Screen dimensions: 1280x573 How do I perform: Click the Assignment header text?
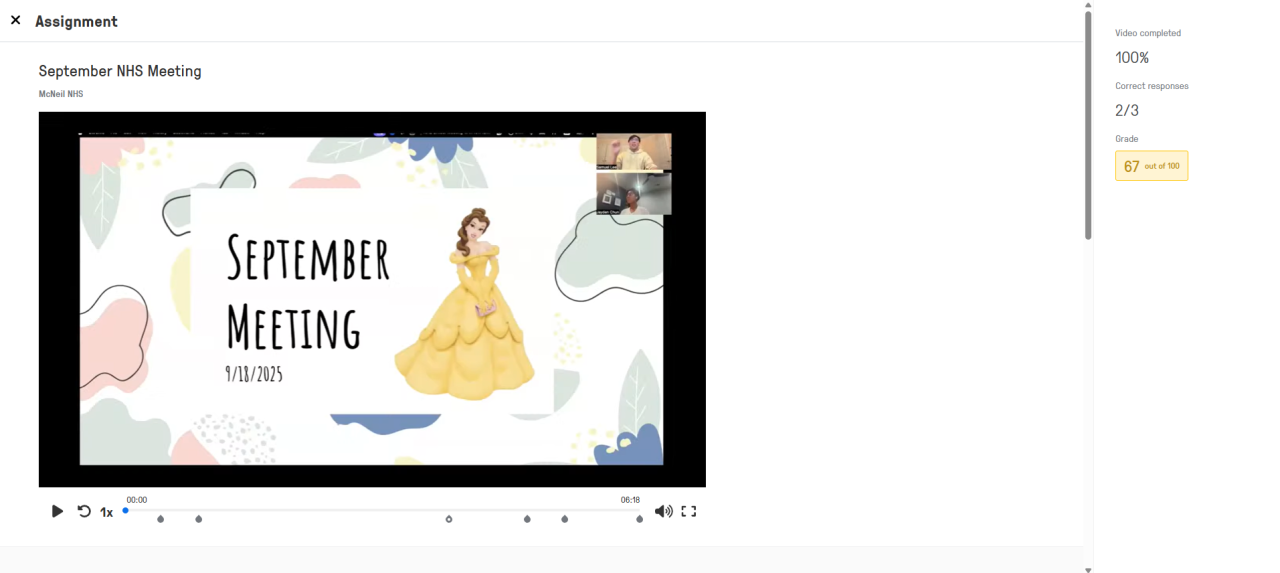(x=76, y=21)
